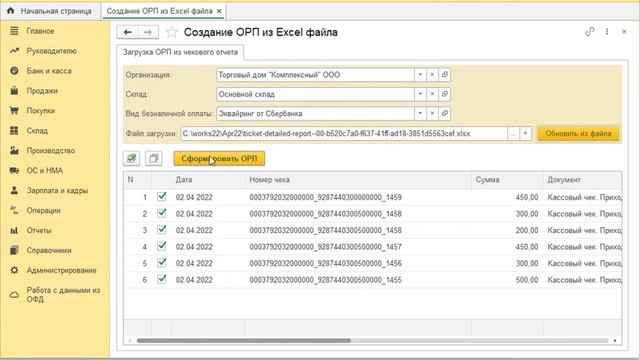Click the Сформировать ОРП button
Image resolution: width=640 pixels, height=360 pixels.
pyautogui.click(x=219, y=158)
